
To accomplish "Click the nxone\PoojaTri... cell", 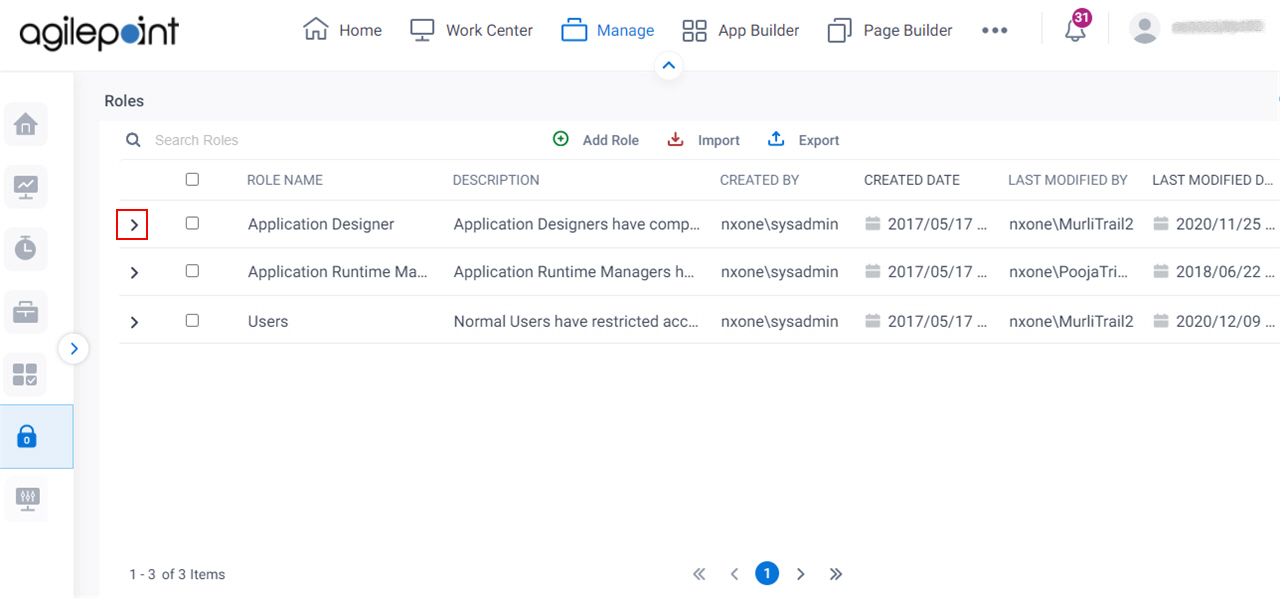I will [1069, 272].
